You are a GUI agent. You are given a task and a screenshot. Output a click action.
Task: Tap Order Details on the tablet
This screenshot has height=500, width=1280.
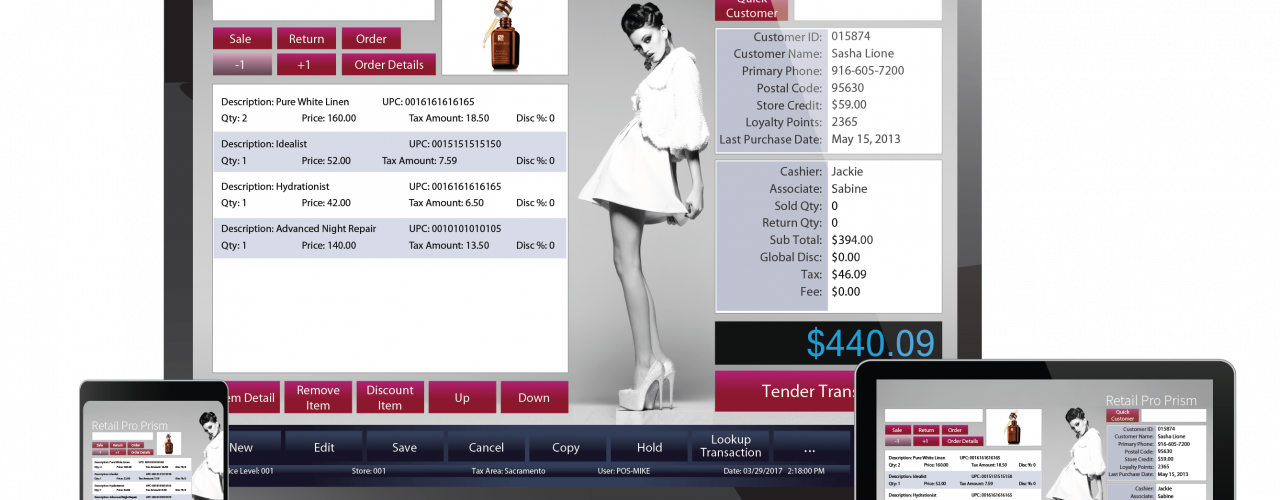tap(962, 441)
